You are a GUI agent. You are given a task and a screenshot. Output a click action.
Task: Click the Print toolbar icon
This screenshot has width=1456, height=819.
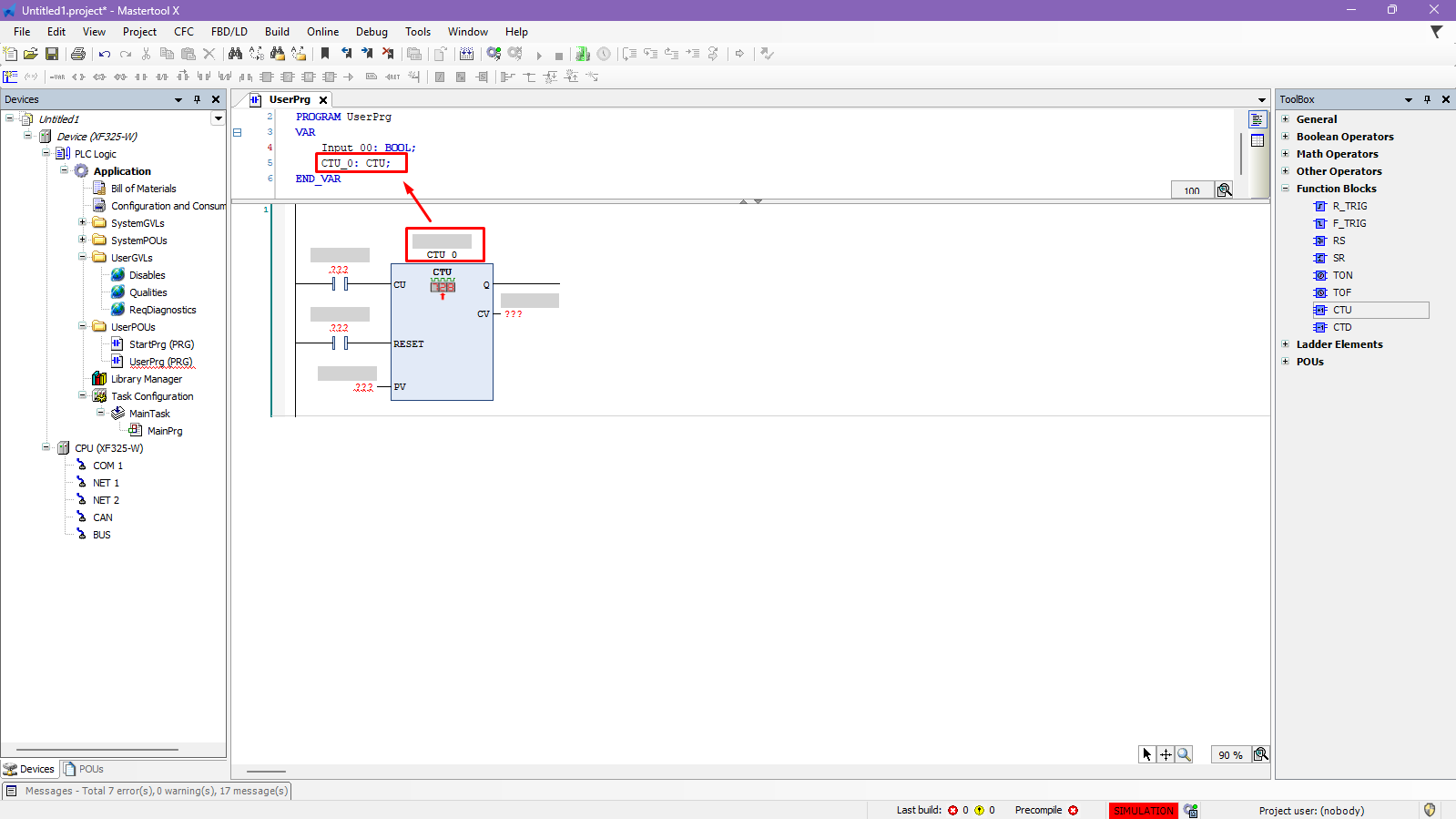coord(78,55)
